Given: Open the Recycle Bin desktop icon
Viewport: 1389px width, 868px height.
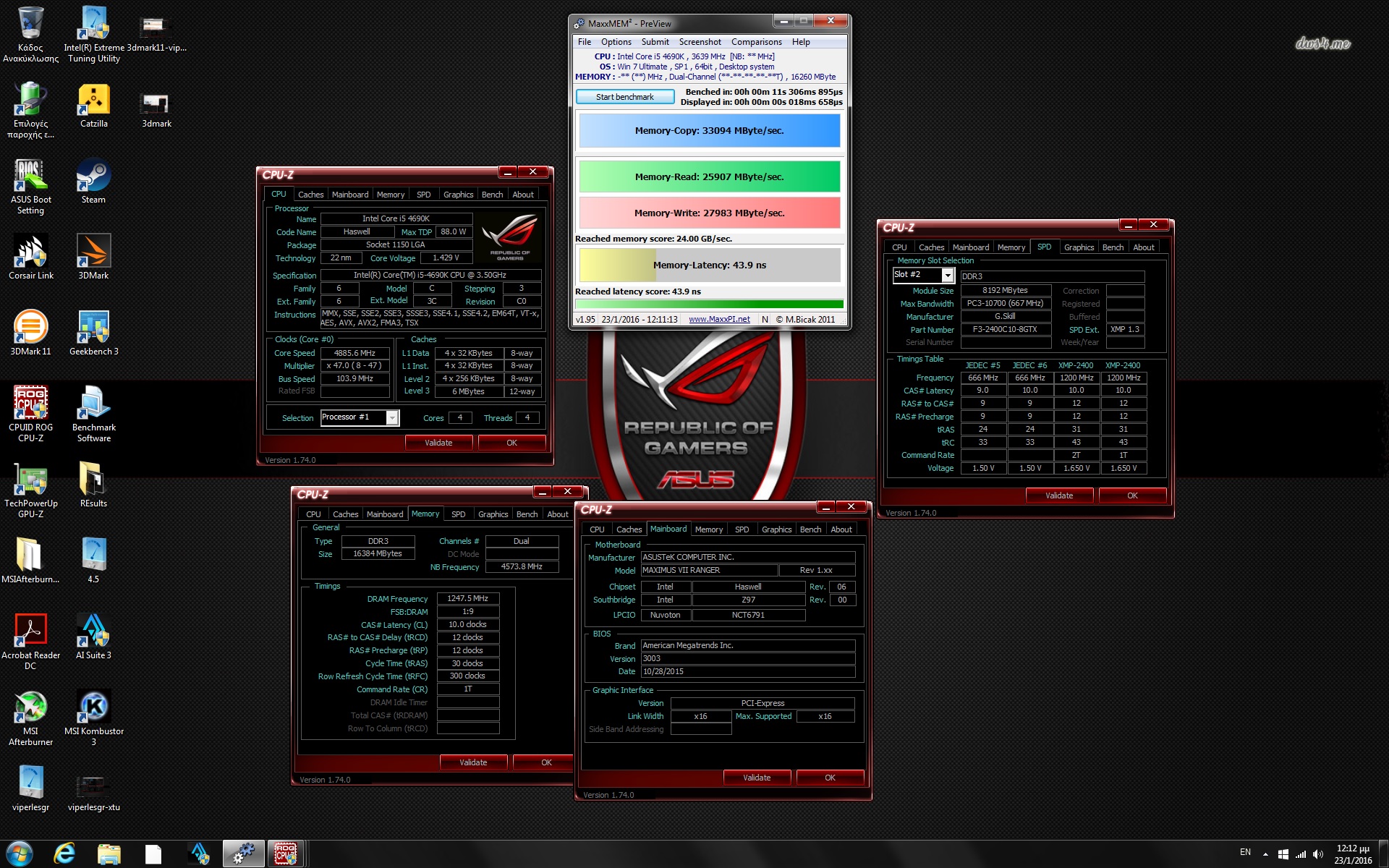Looking at the screenshot, I should 30,34.
